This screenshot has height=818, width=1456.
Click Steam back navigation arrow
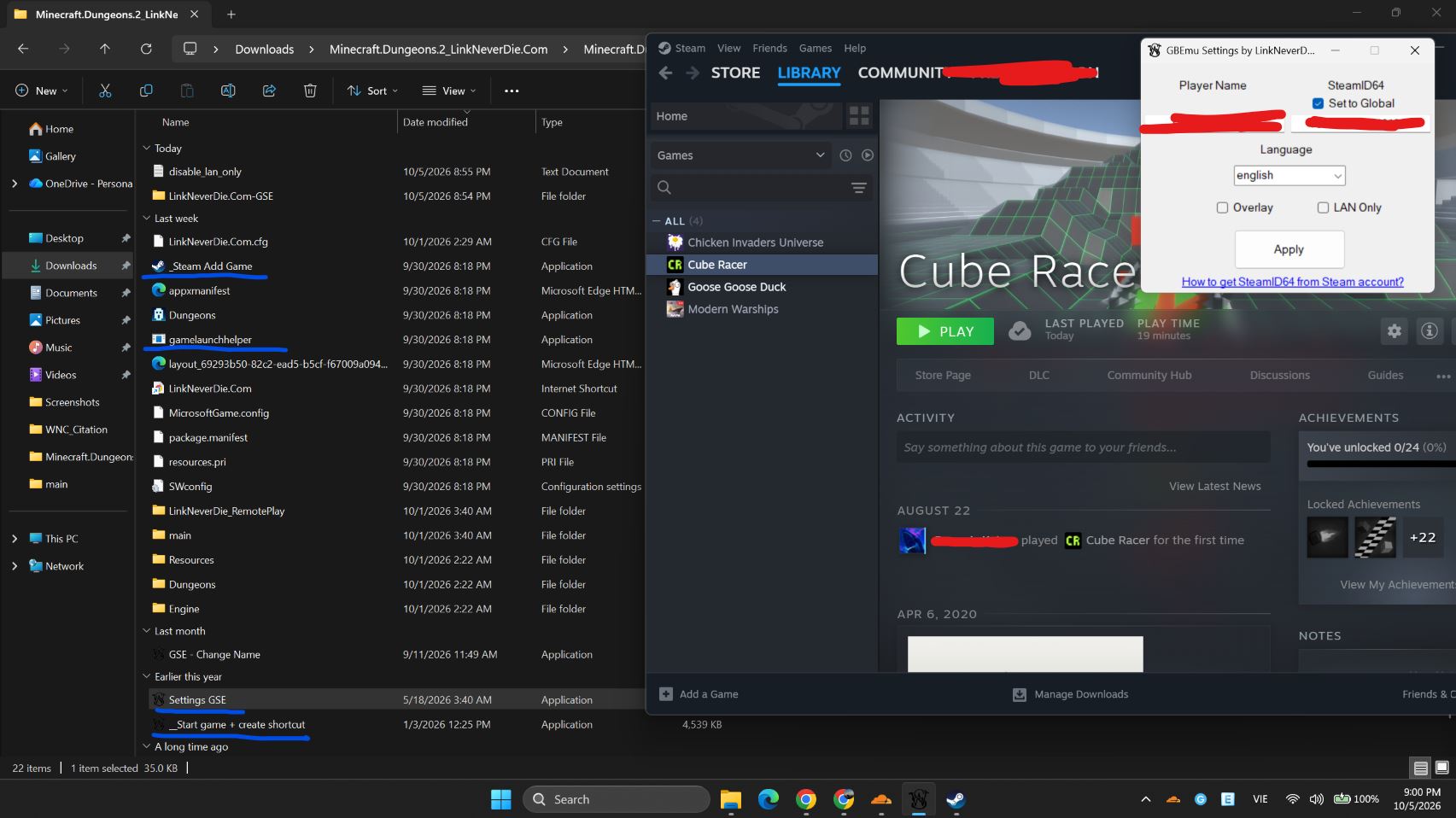665,73
